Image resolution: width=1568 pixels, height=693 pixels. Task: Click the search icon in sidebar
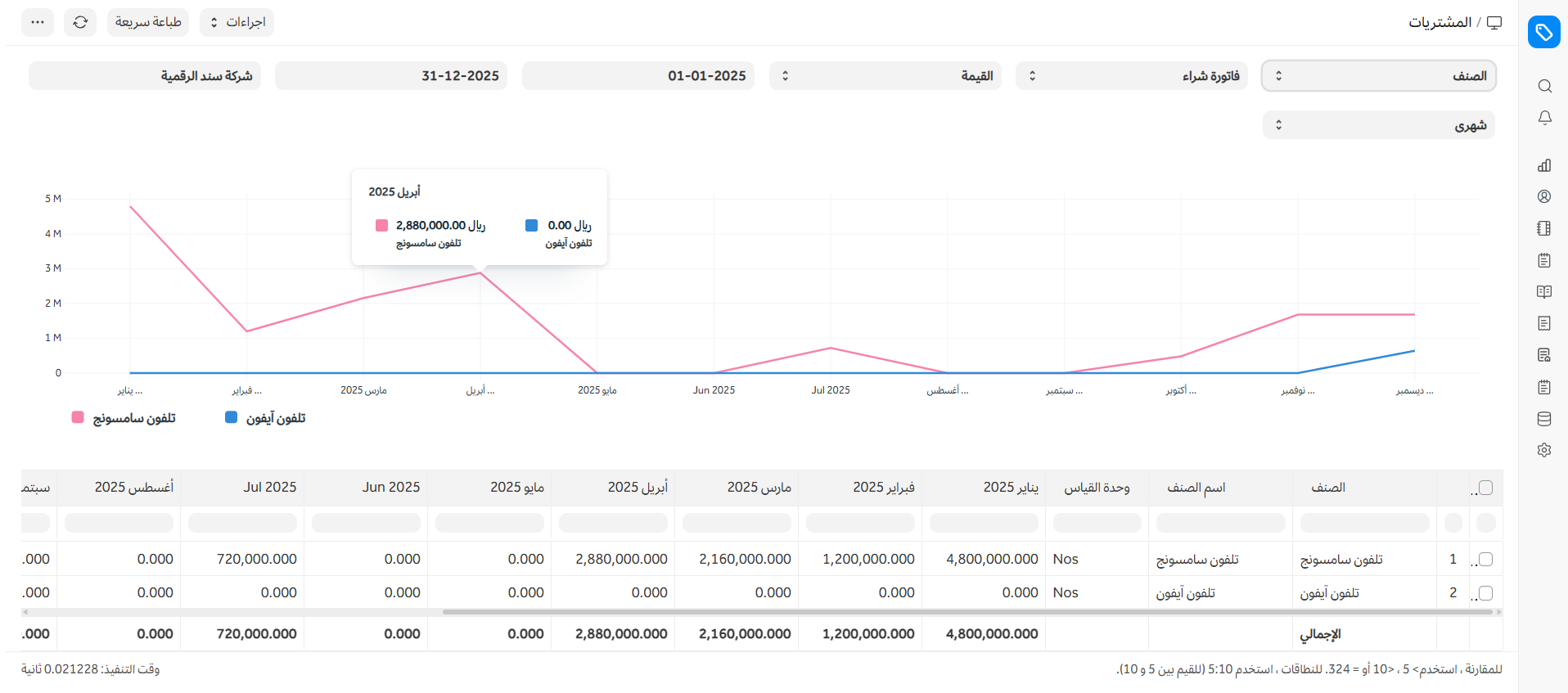[x=1544, y=86]
